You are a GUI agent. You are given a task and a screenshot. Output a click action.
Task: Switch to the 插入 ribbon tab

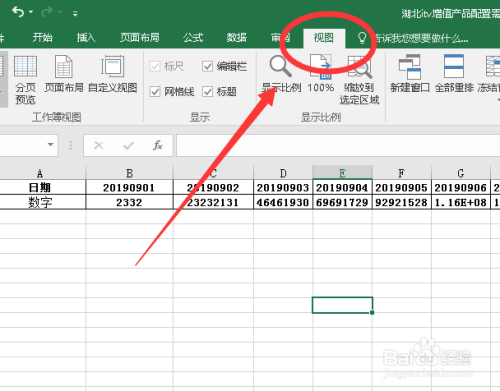coord(86,37)
